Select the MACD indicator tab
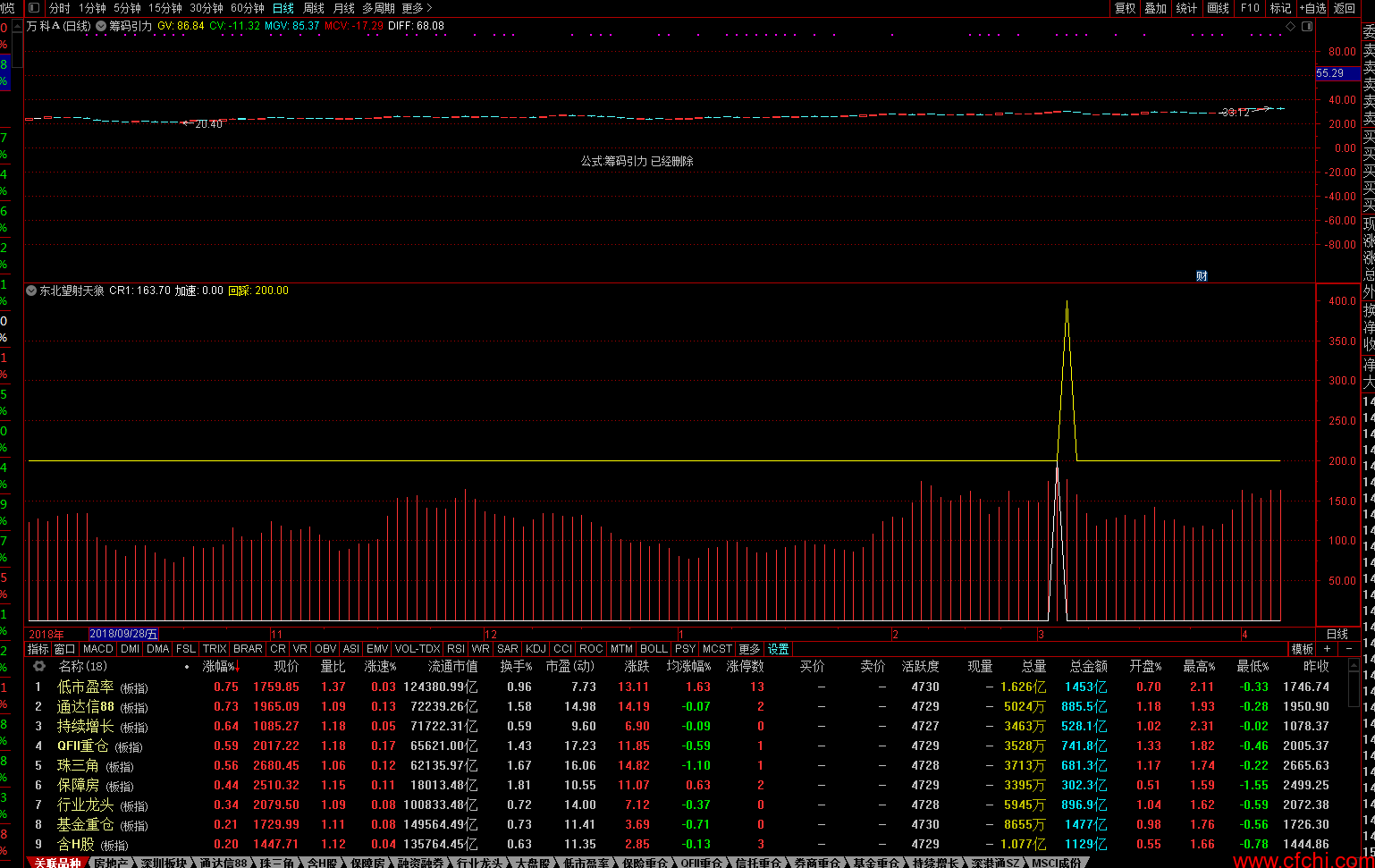Screen dimensions: 1375x868 point(98,649)
